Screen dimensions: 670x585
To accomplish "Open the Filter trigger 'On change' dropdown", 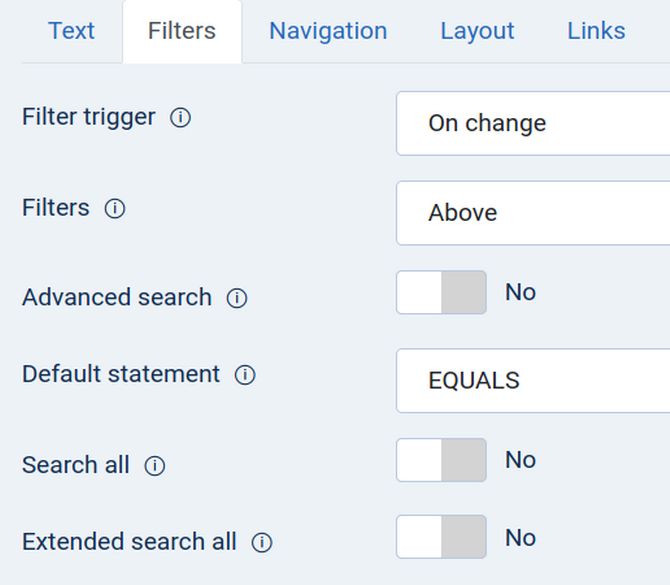I will tap(533, 123).
